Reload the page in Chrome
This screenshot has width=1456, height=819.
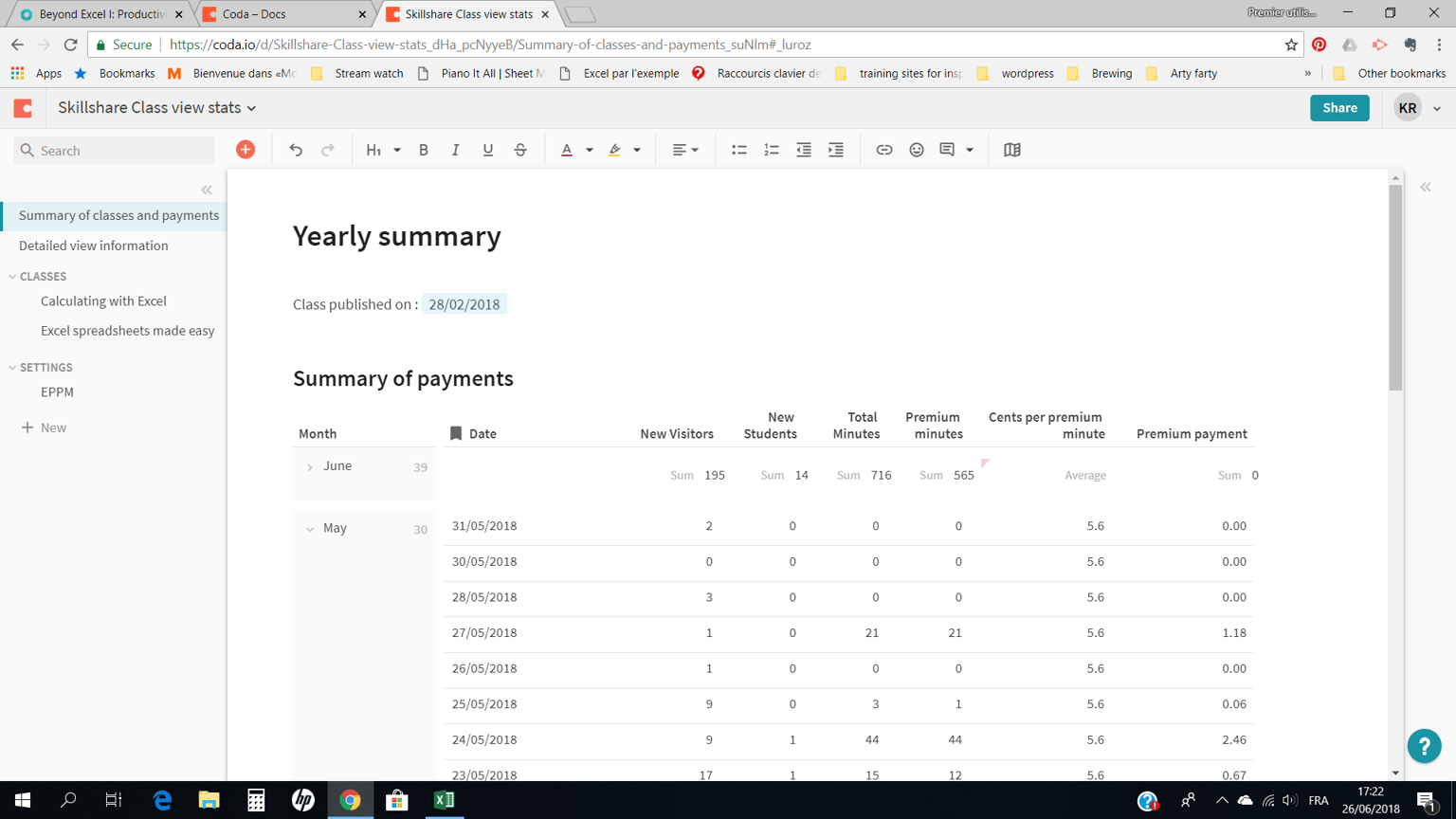pyautogui.click(x=70, y=45)
